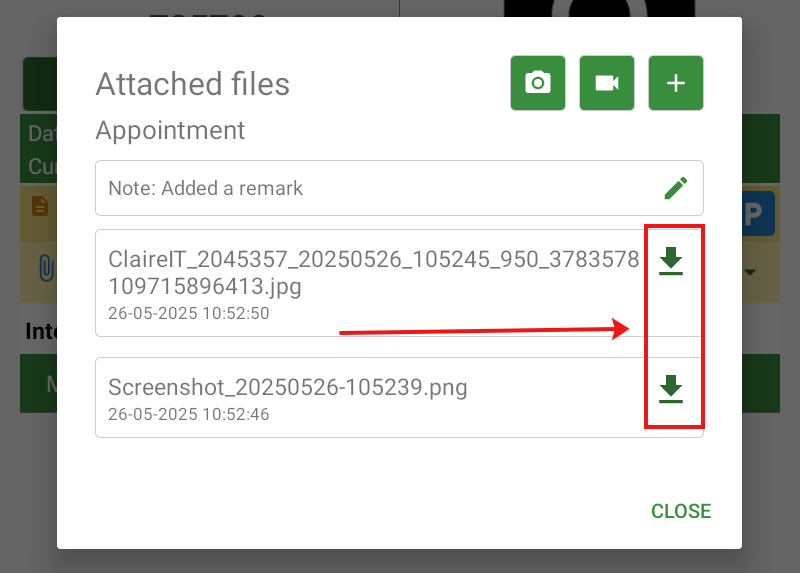The width and height of the screenshot is (800, 573).
Task: Click the green 'M' button at lower left
Action: [39, 385]
